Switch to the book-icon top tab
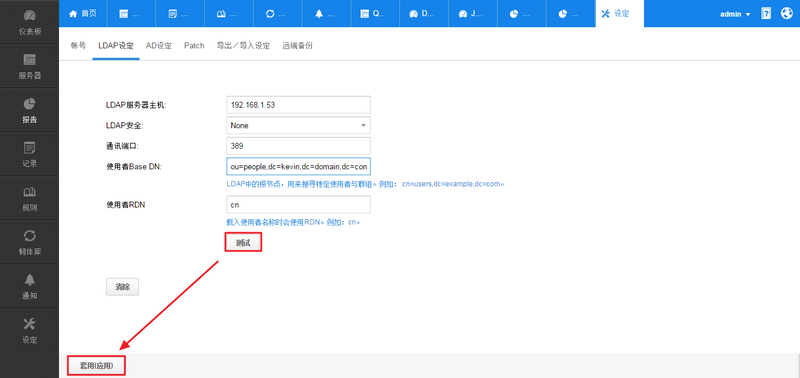800x378 pixels. pyautogui.click(x=228, y=14)
